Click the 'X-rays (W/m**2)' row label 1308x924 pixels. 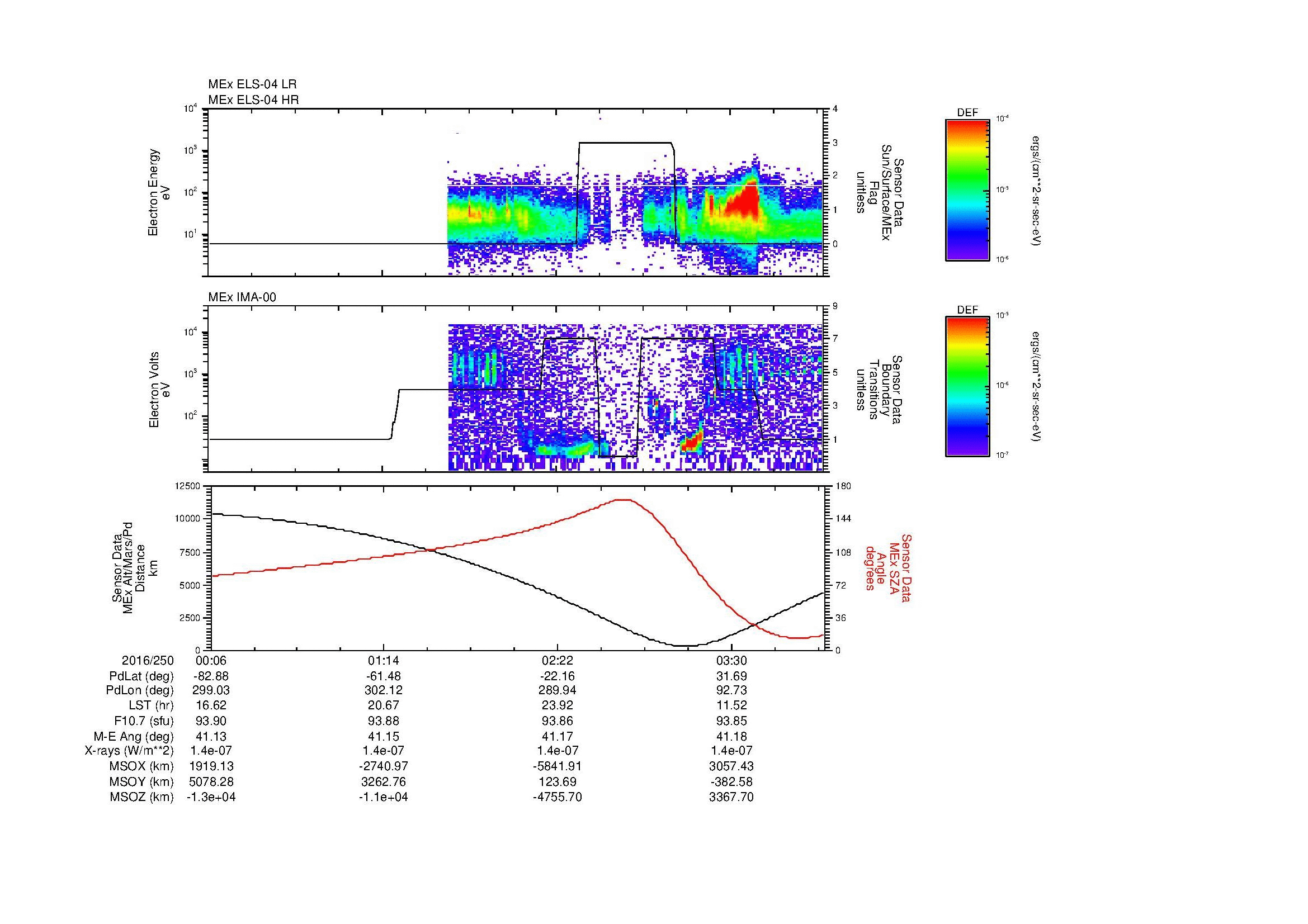129,751
